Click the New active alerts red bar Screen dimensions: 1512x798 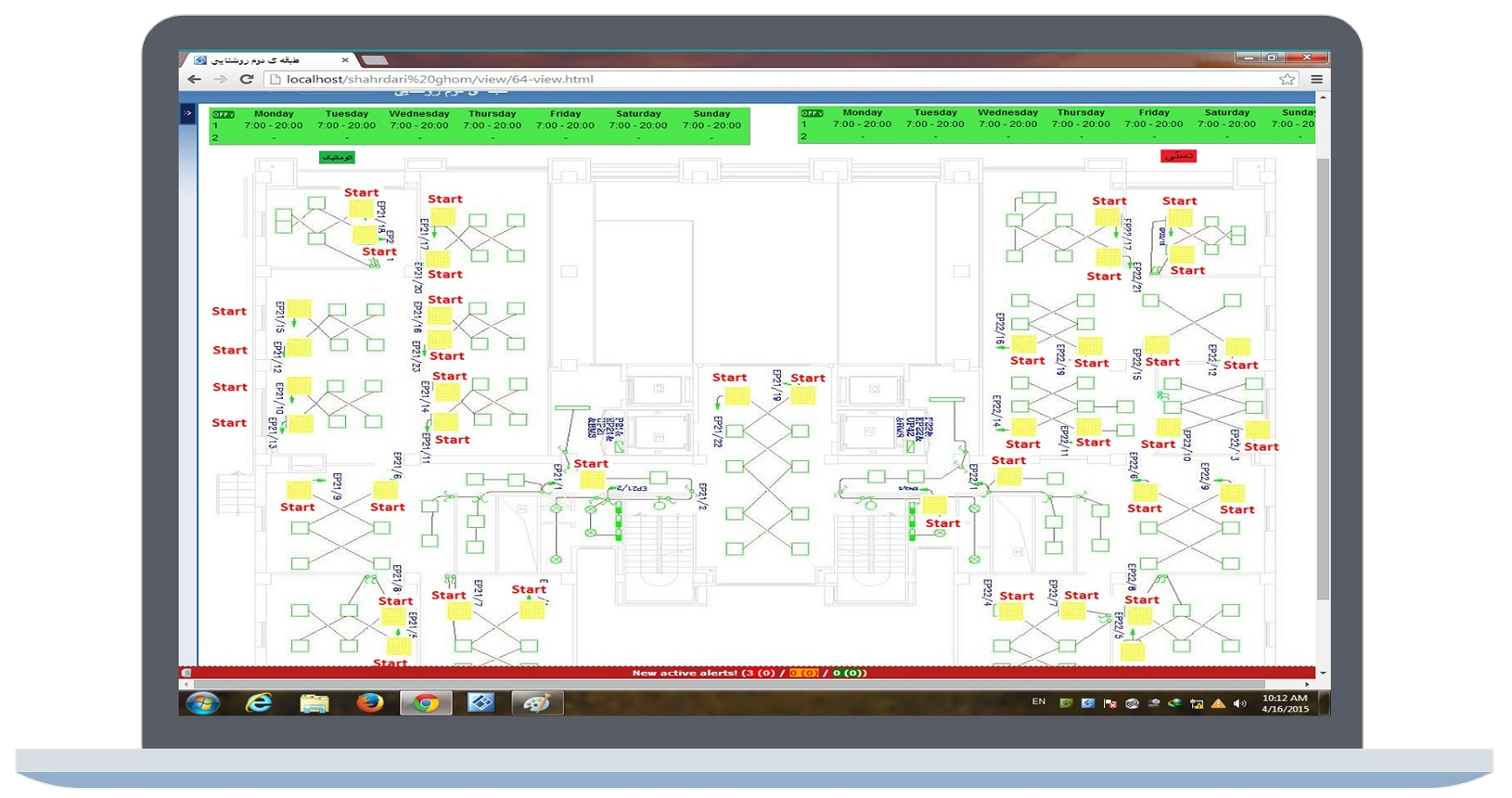click(x=748, y=673)
